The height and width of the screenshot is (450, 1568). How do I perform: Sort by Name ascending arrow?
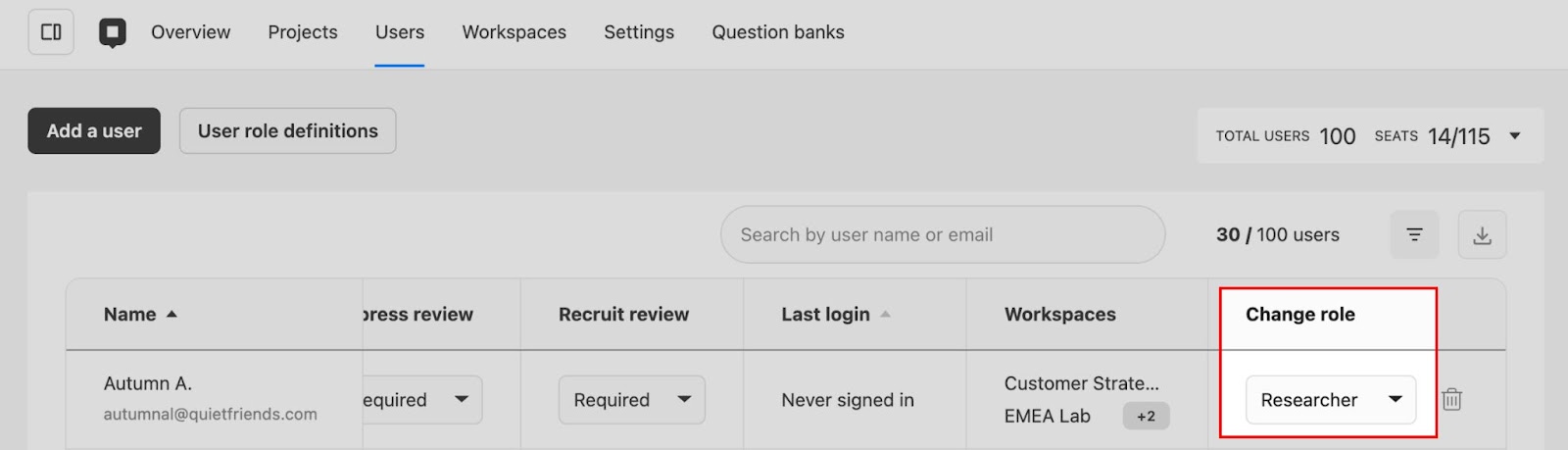(172, 315)
